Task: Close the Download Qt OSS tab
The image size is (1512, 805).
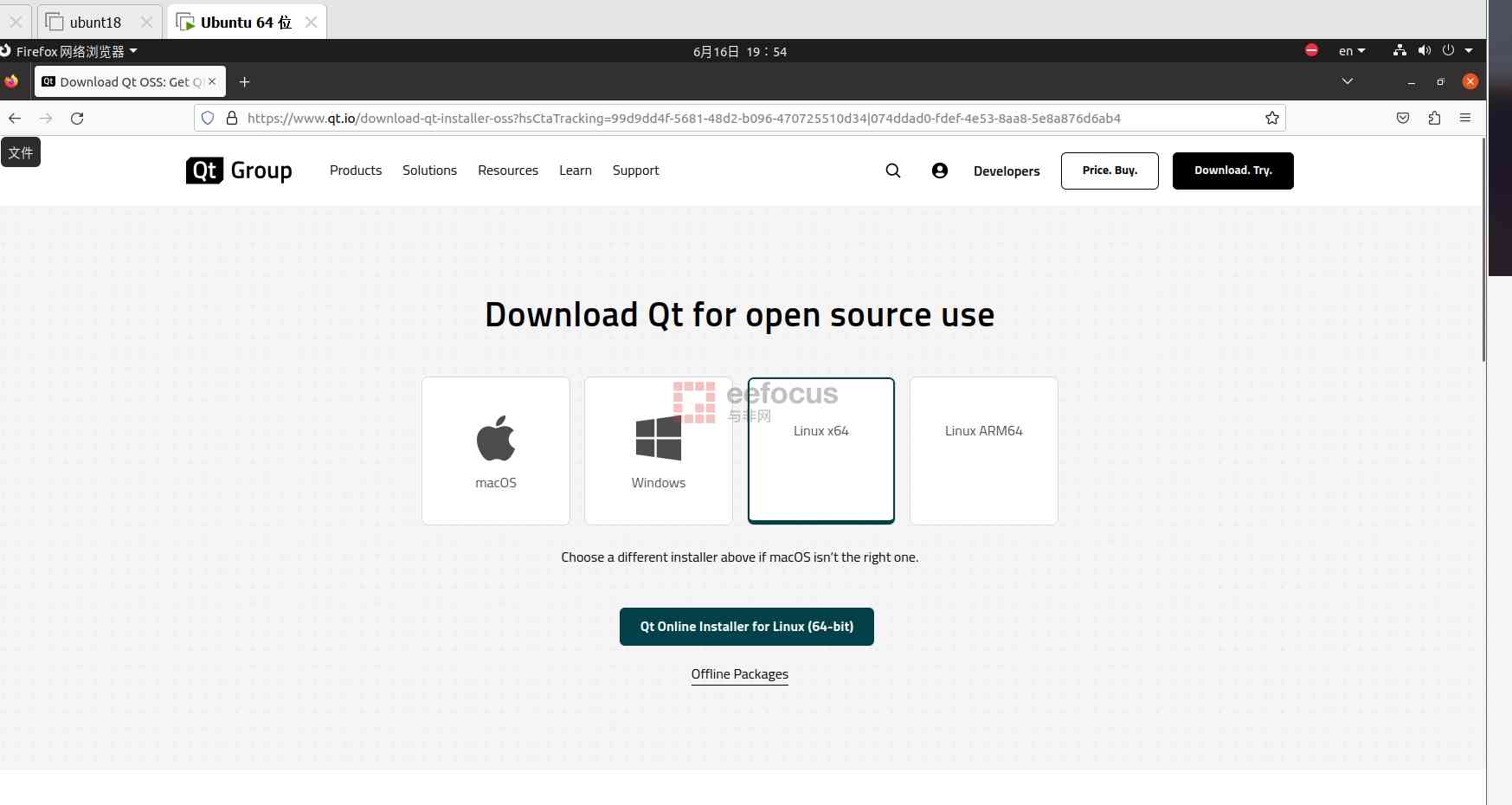Action: 212,81
